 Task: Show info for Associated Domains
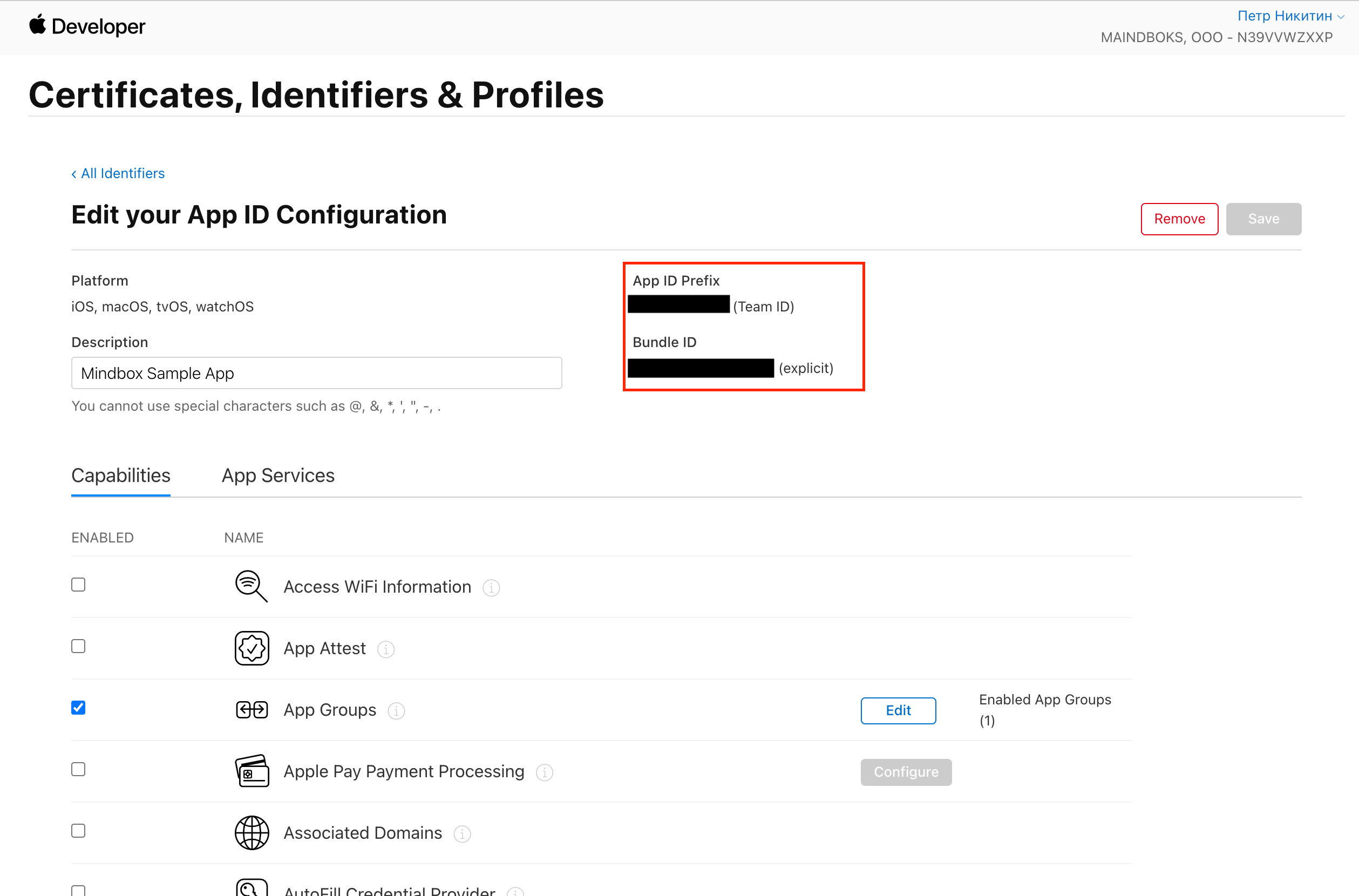[x=461, y=834]
